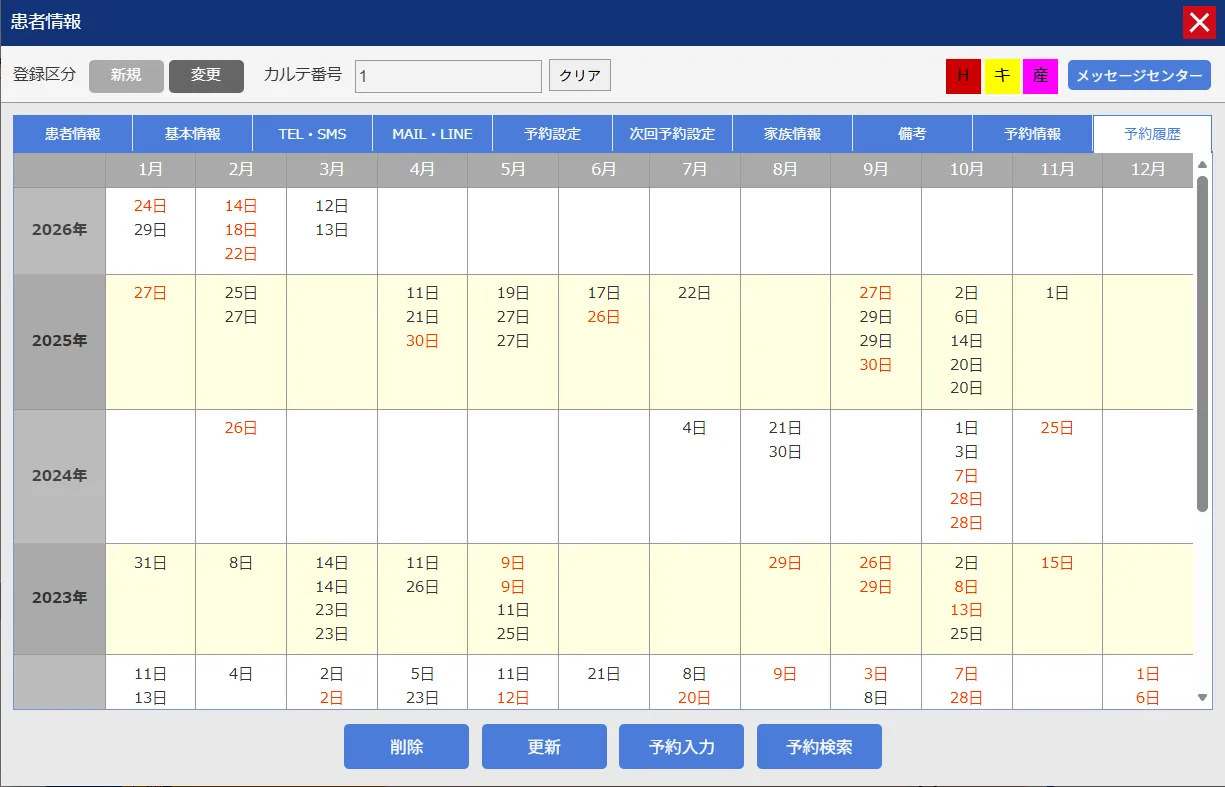Click the カルテ番号 input field
This screenshot has width=1225, height=787.
click(448, 76)
